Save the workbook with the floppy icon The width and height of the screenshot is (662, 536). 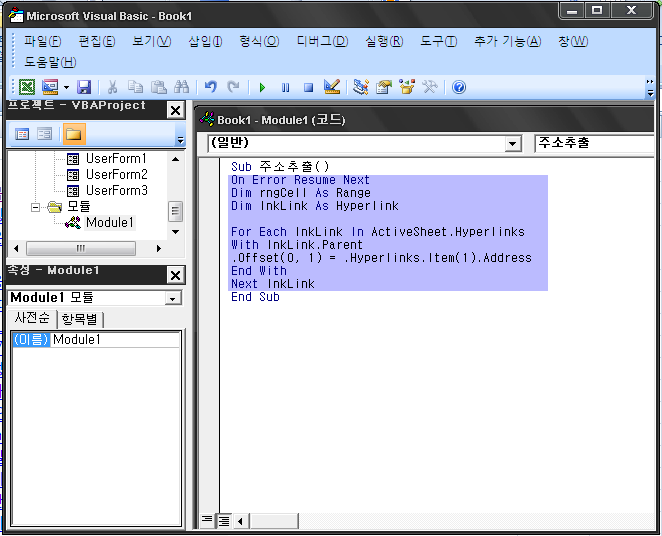pos(84,87)
